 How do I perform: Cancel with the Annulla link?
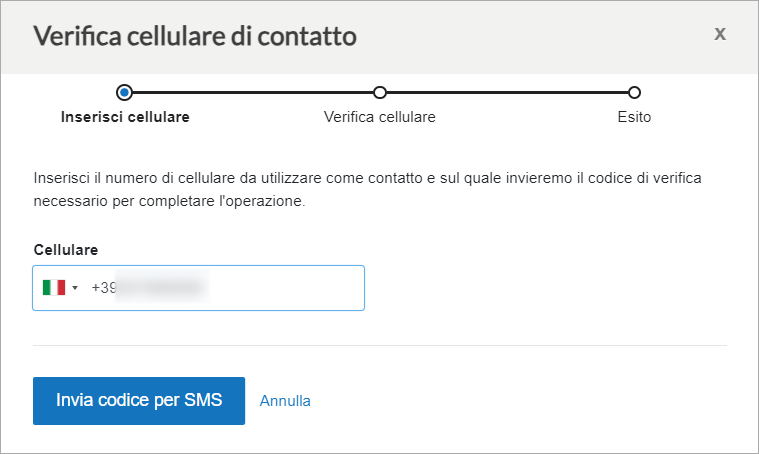click(285, 401)
